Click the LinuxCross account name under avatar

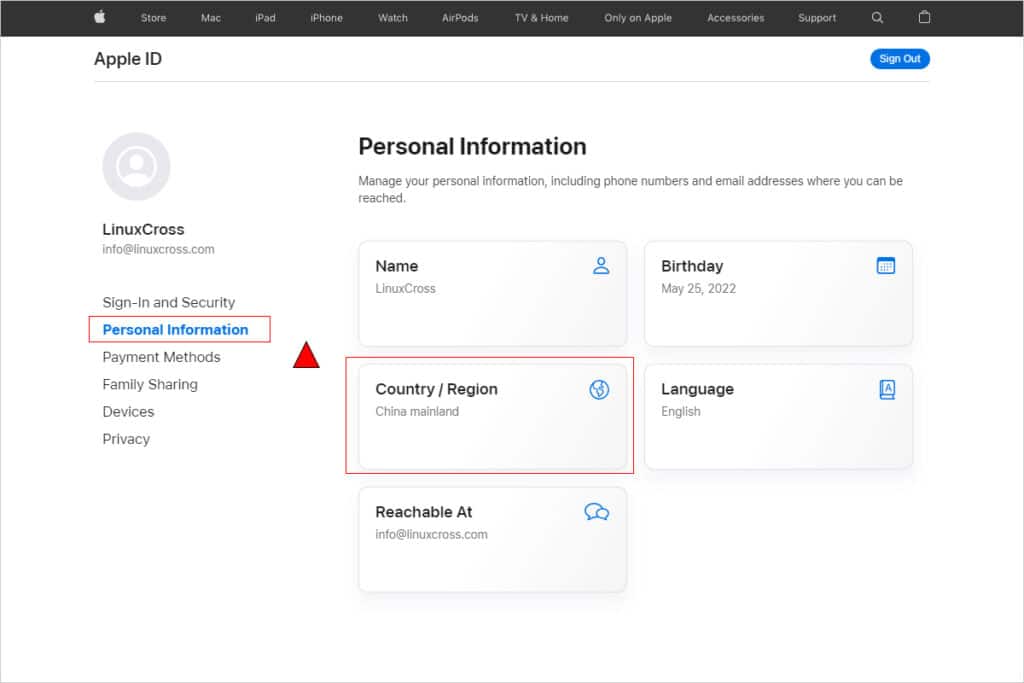(x=143, y=230)
